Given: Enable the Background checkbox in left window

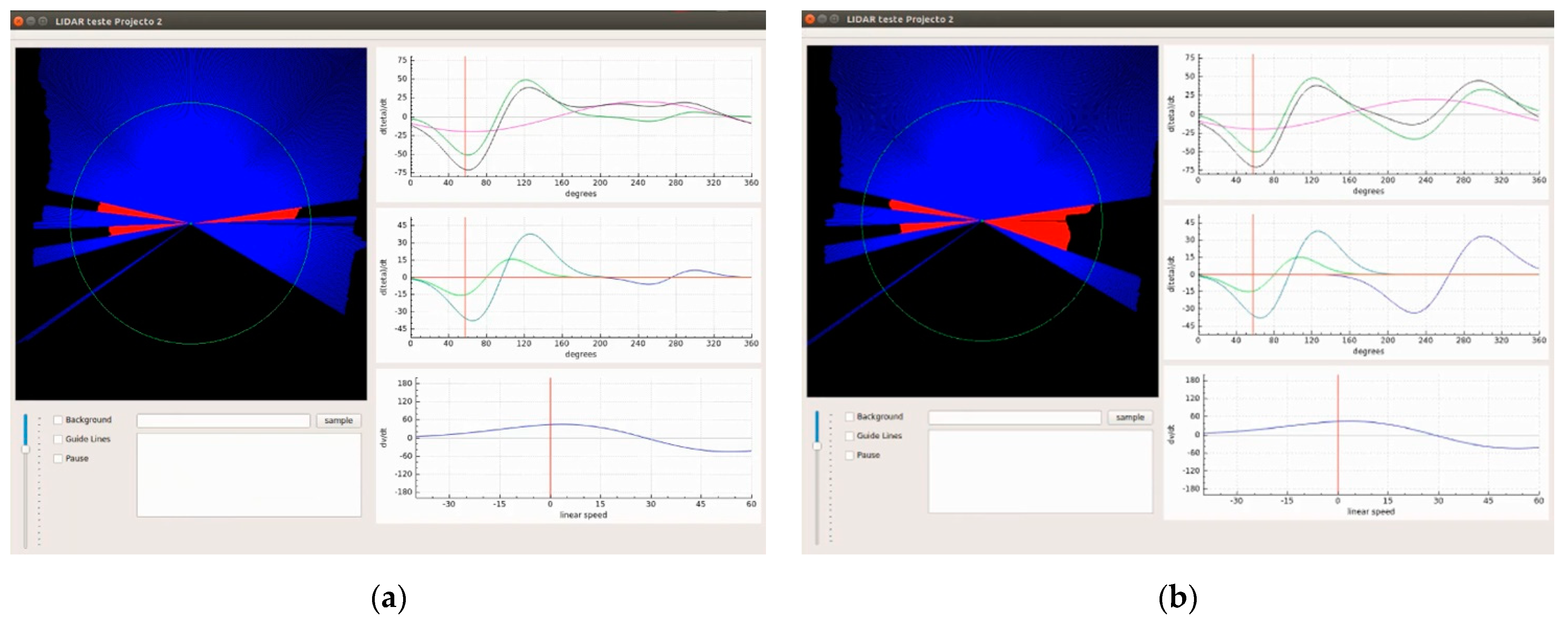Looking at the screenshot, I should pyautogui.click(x=58, y=420).
